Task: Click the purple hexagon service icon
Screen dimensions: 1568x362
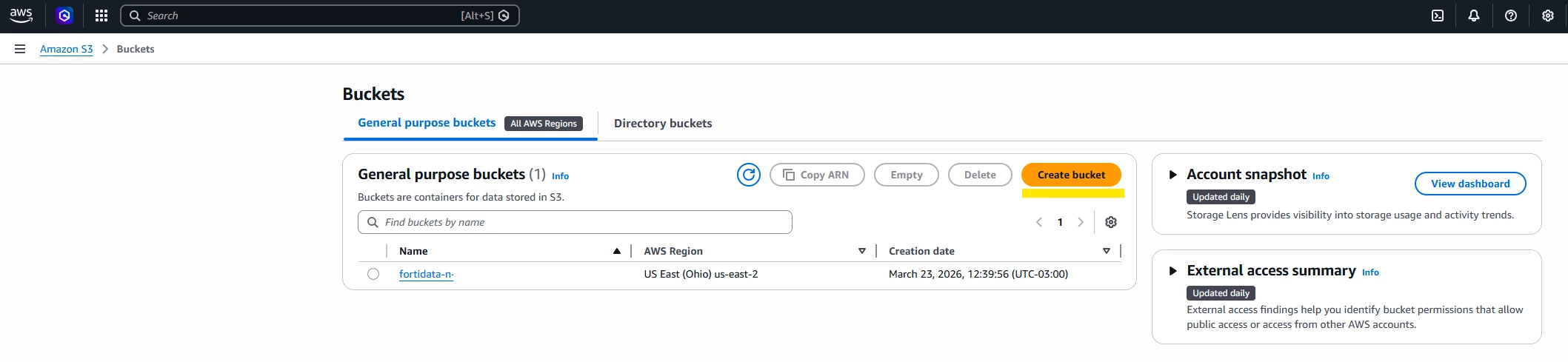Action: pos(64,16)
